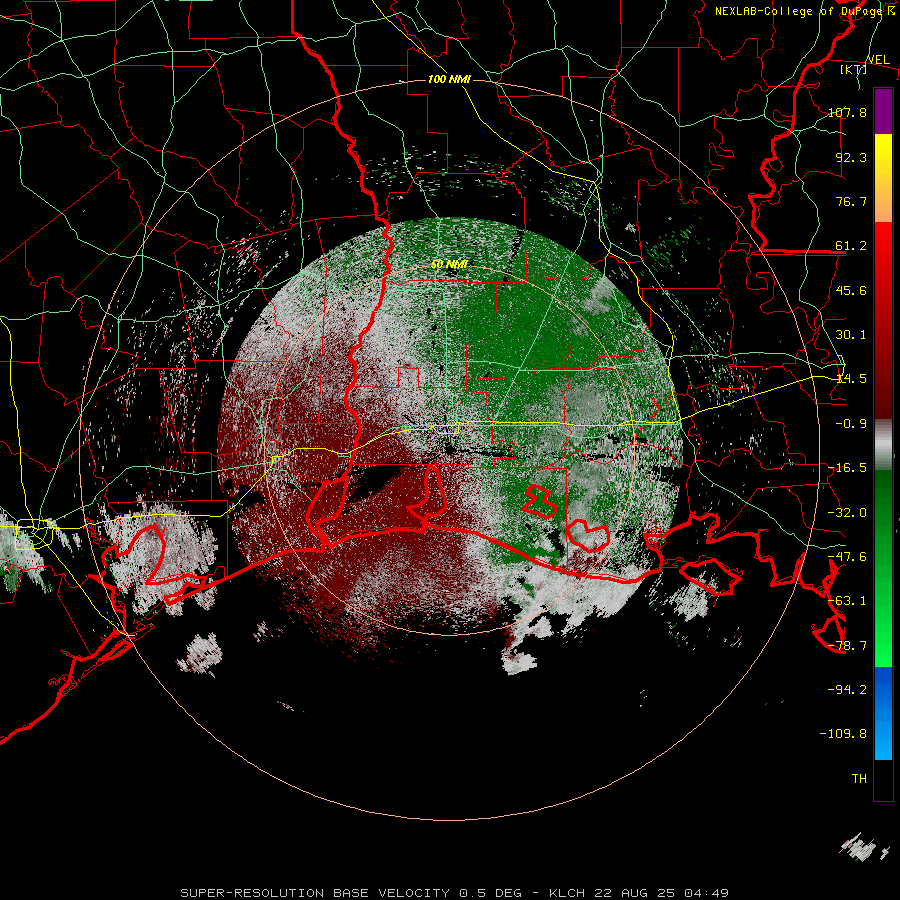Click the -0.9 legend value
Image resolution: width=900 pixels, height=900 pixels.
pyautogui.click(x=851, y=424)
